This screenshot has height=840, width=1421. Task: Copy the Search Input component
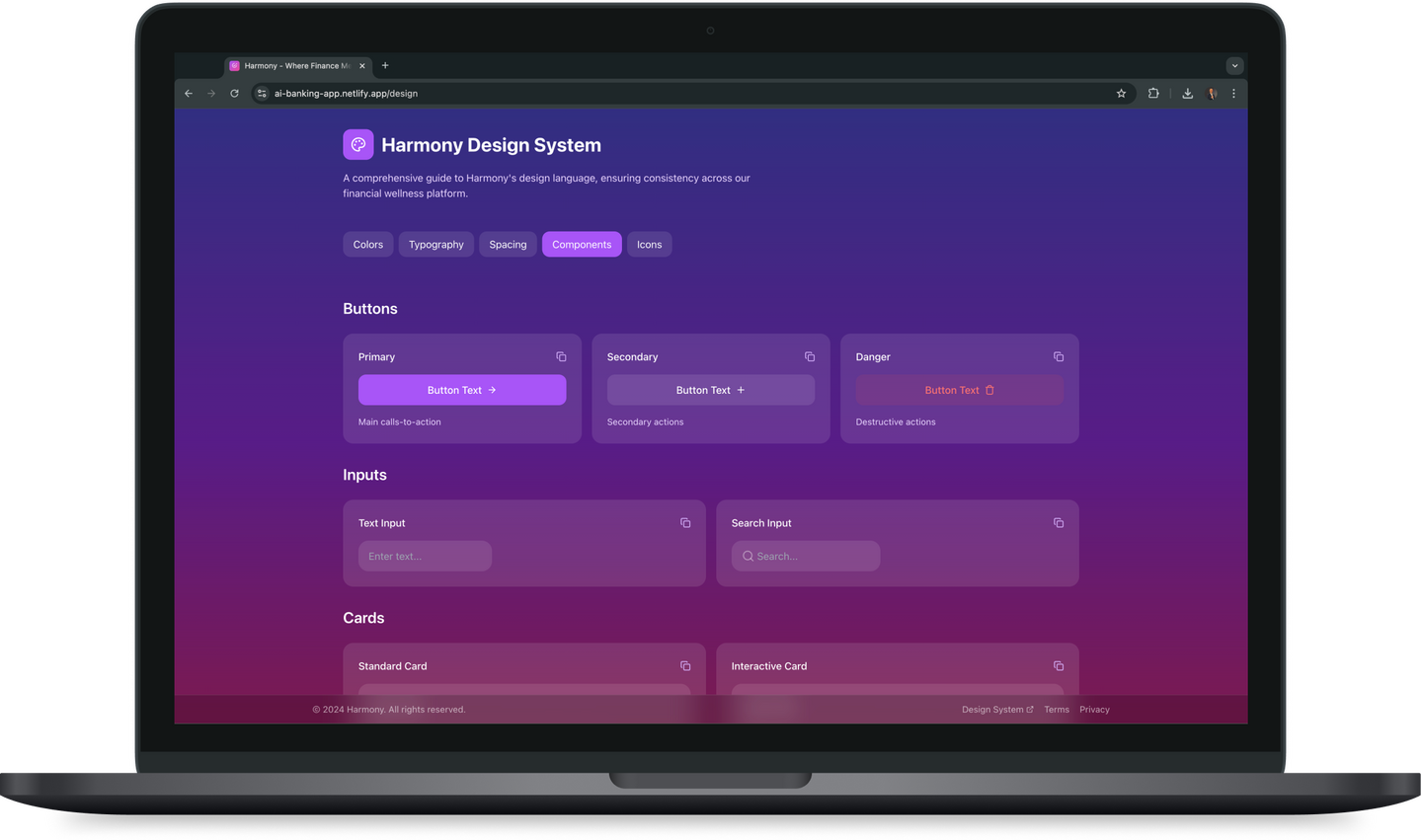pos(1059,523)
